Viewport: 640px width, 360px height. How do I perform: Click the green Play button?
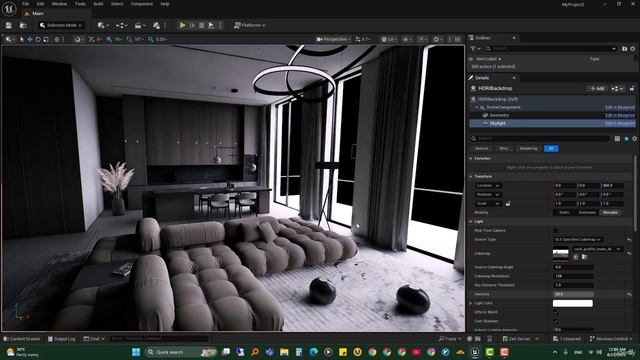tap(182, 25)
